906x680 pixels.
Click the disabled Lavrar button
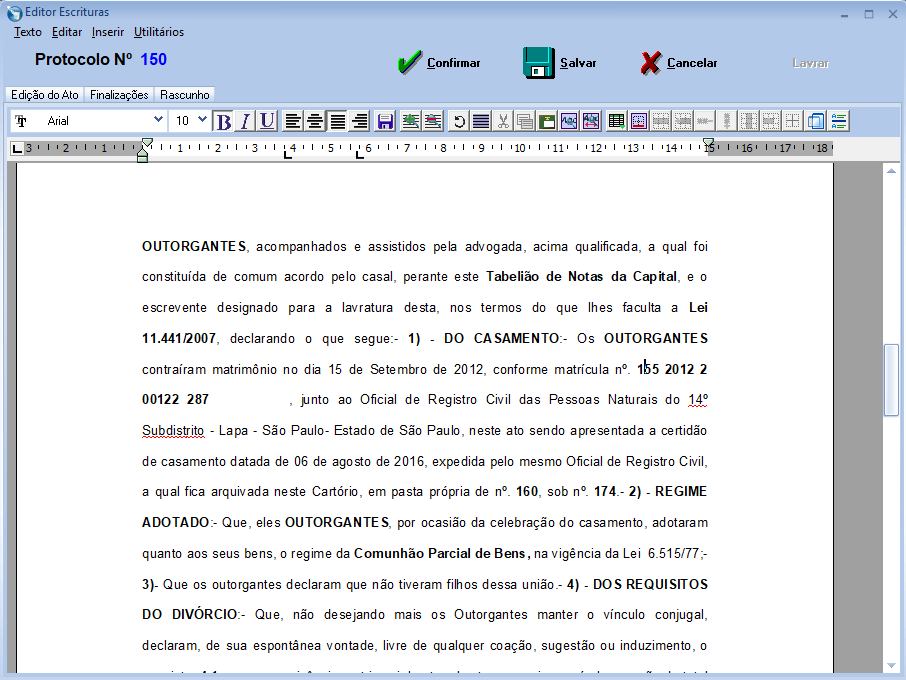click(x=811, y=63)
